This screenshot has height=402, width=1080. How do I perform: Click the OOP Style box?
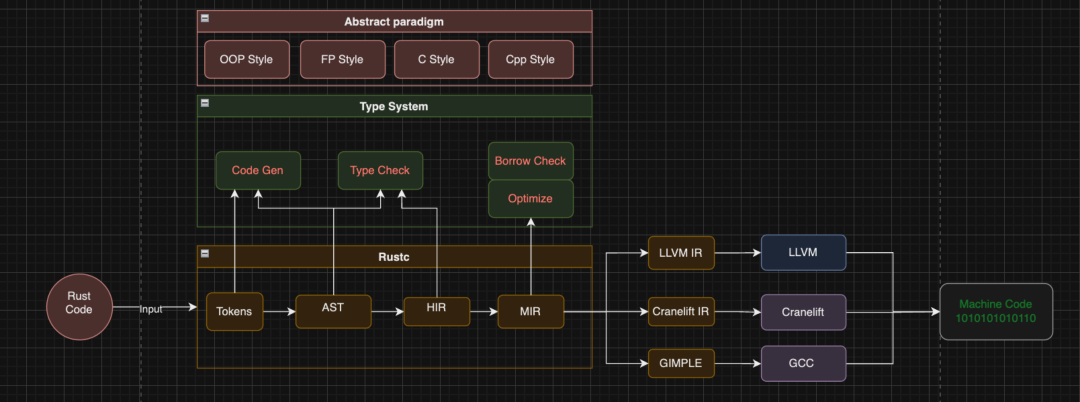[246, 59]
